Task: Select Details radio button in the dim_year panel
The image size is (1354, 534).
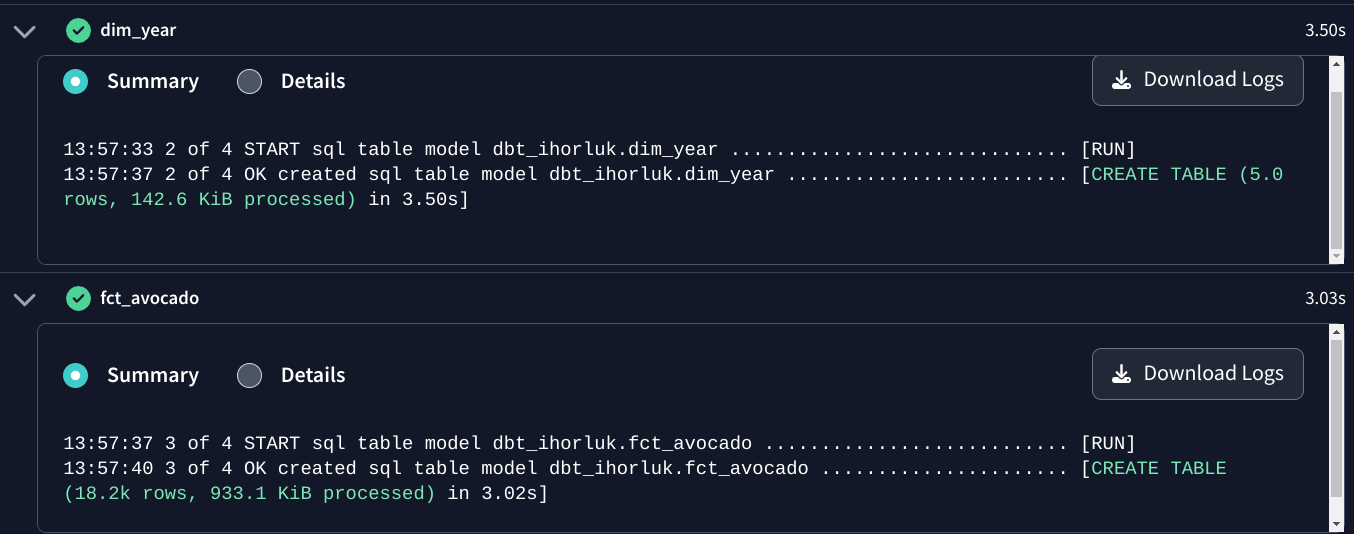Action: pyautogui.click(x=249, y=81)
